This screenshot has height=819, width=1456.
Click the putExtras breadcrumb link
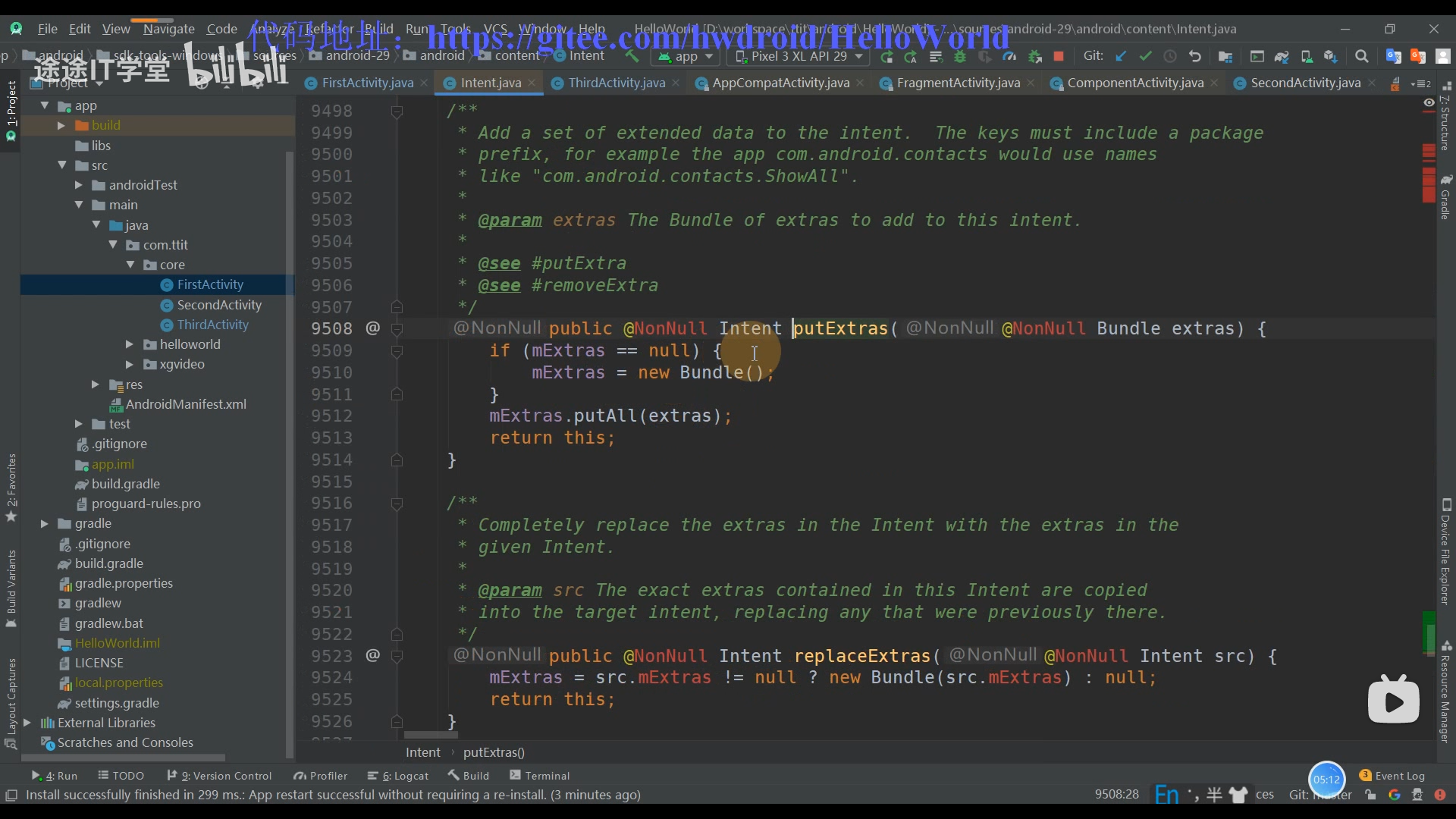pos(494,752)
